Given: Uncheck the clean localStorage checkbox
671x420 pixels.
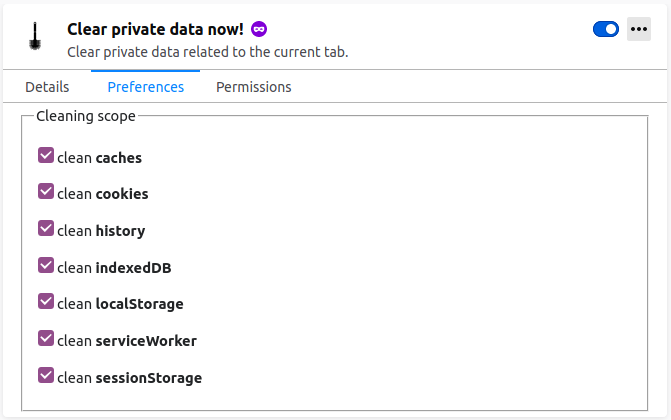Looking at the screenshot, I should pyautogui.click(x=46, y=302).
